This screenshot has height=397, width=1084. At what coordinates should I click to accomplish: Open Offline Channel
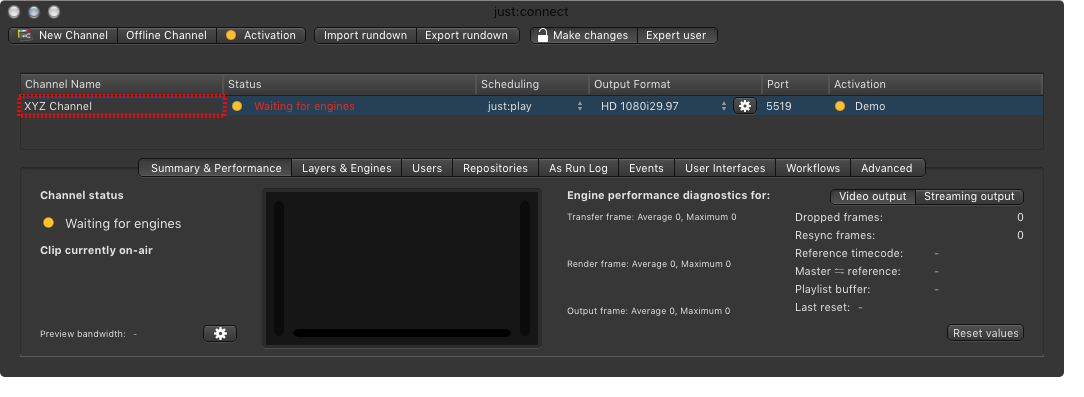coord(167,35)
